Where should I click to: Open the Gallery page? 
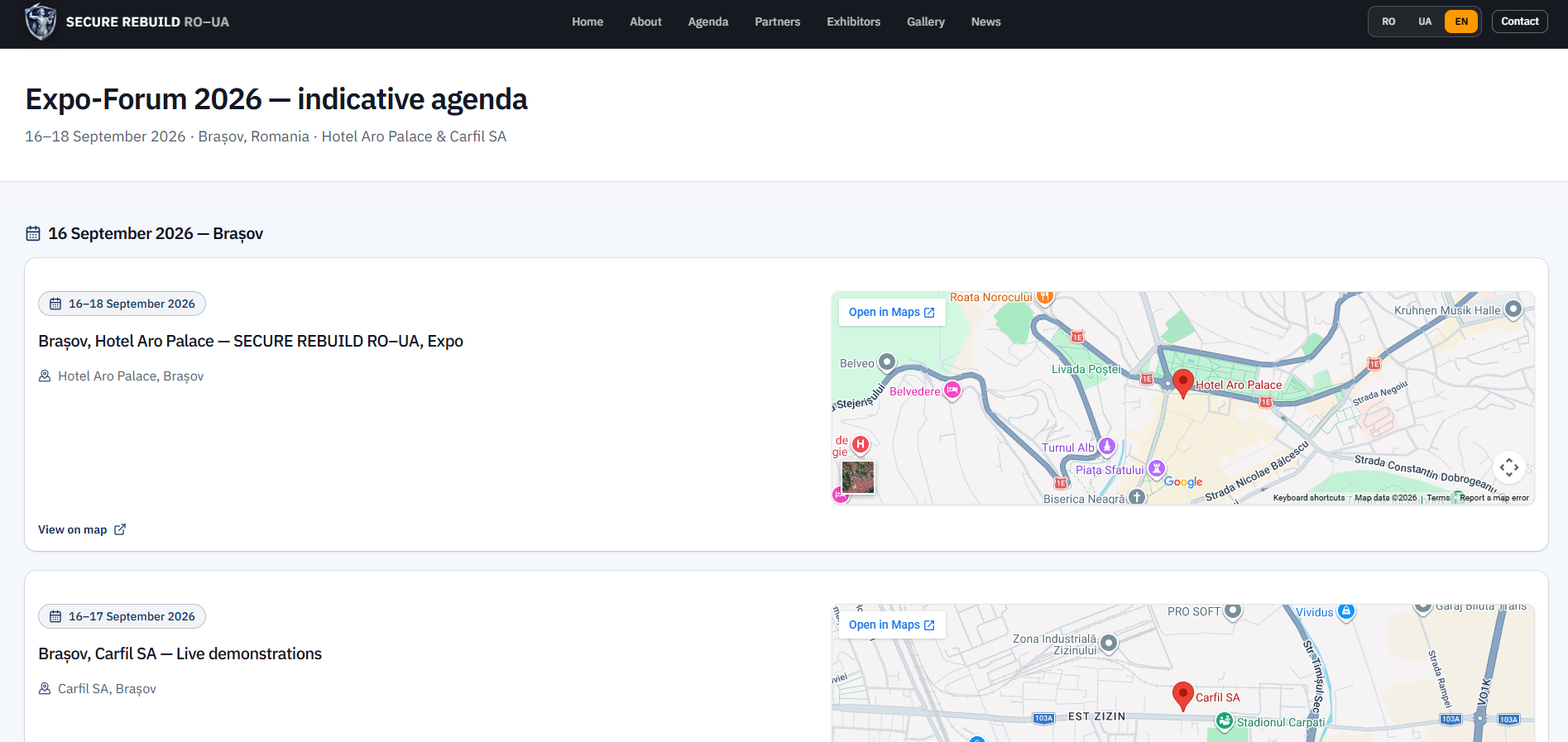926,22
